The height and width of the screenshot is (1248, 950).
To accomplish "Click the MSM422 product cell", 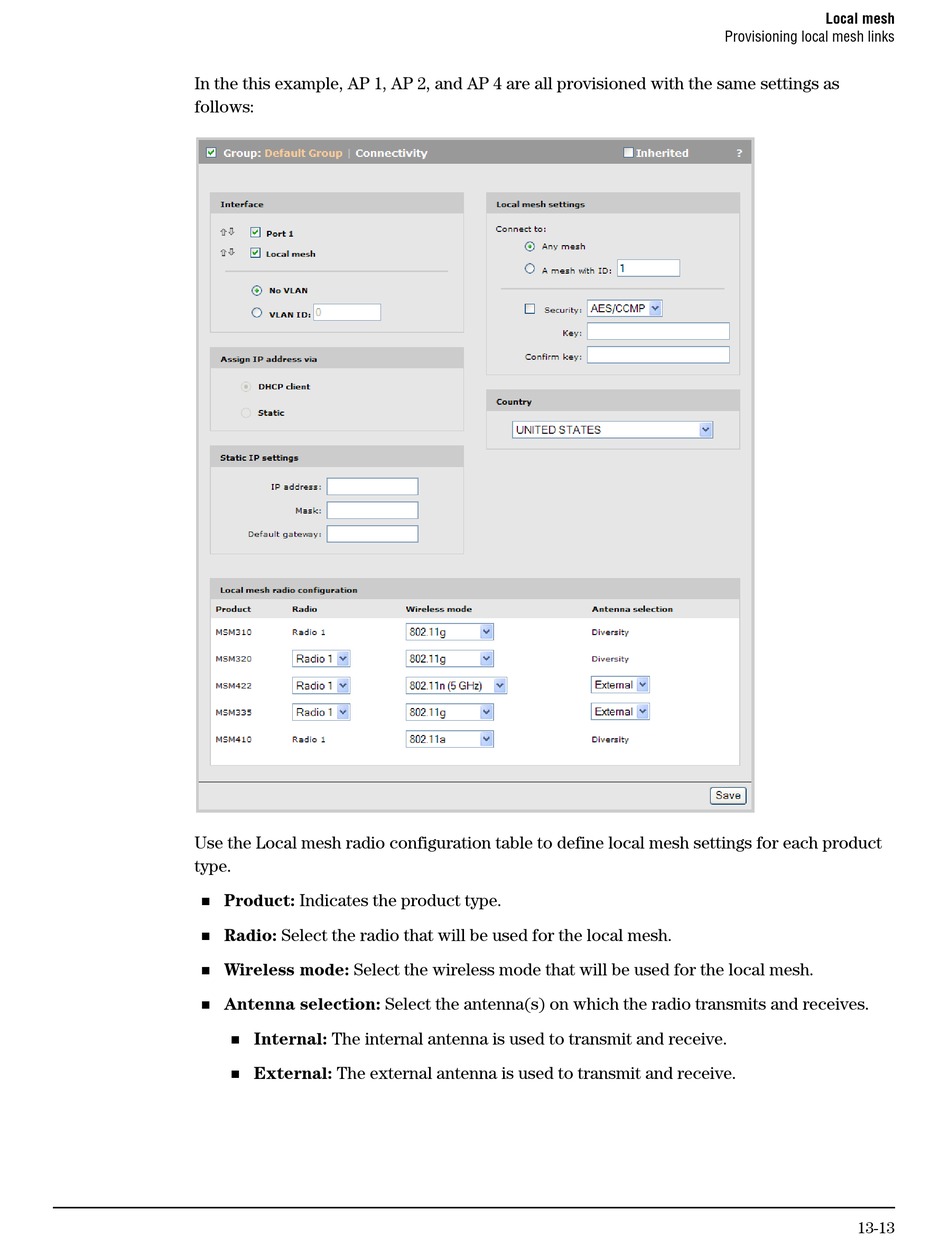I will (234, 686).
